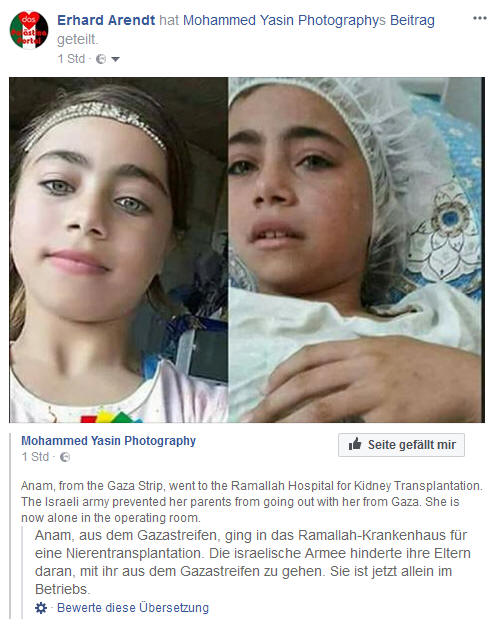Image resolution: width=493 pixels, height=628 pixels.
Task: Open Mohammed Yasin Photography page below the photo
Action: click(109, 441)
